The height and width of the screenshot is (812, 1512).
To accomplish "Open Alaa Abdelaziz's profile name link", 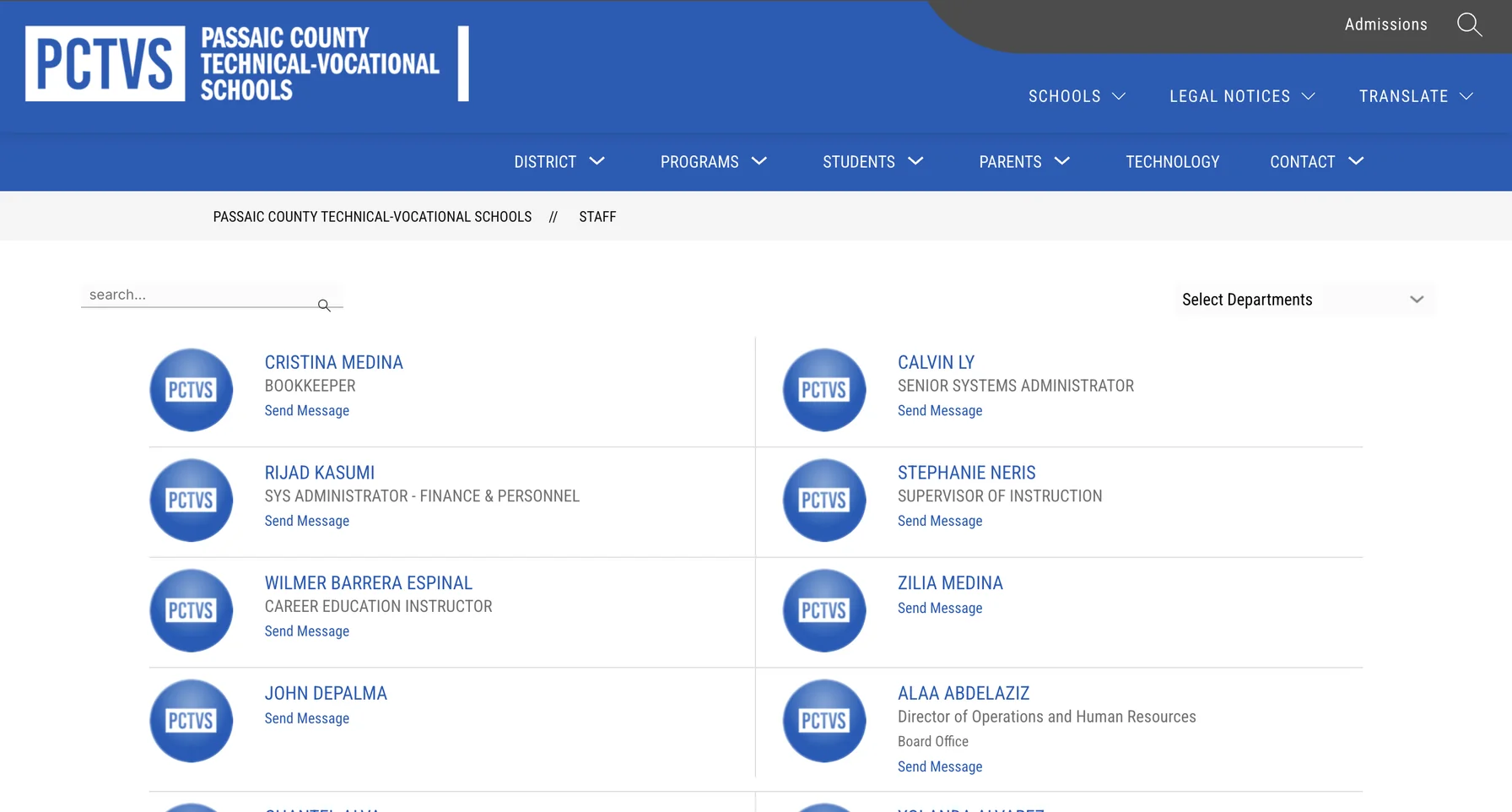I will click(964, 693).
